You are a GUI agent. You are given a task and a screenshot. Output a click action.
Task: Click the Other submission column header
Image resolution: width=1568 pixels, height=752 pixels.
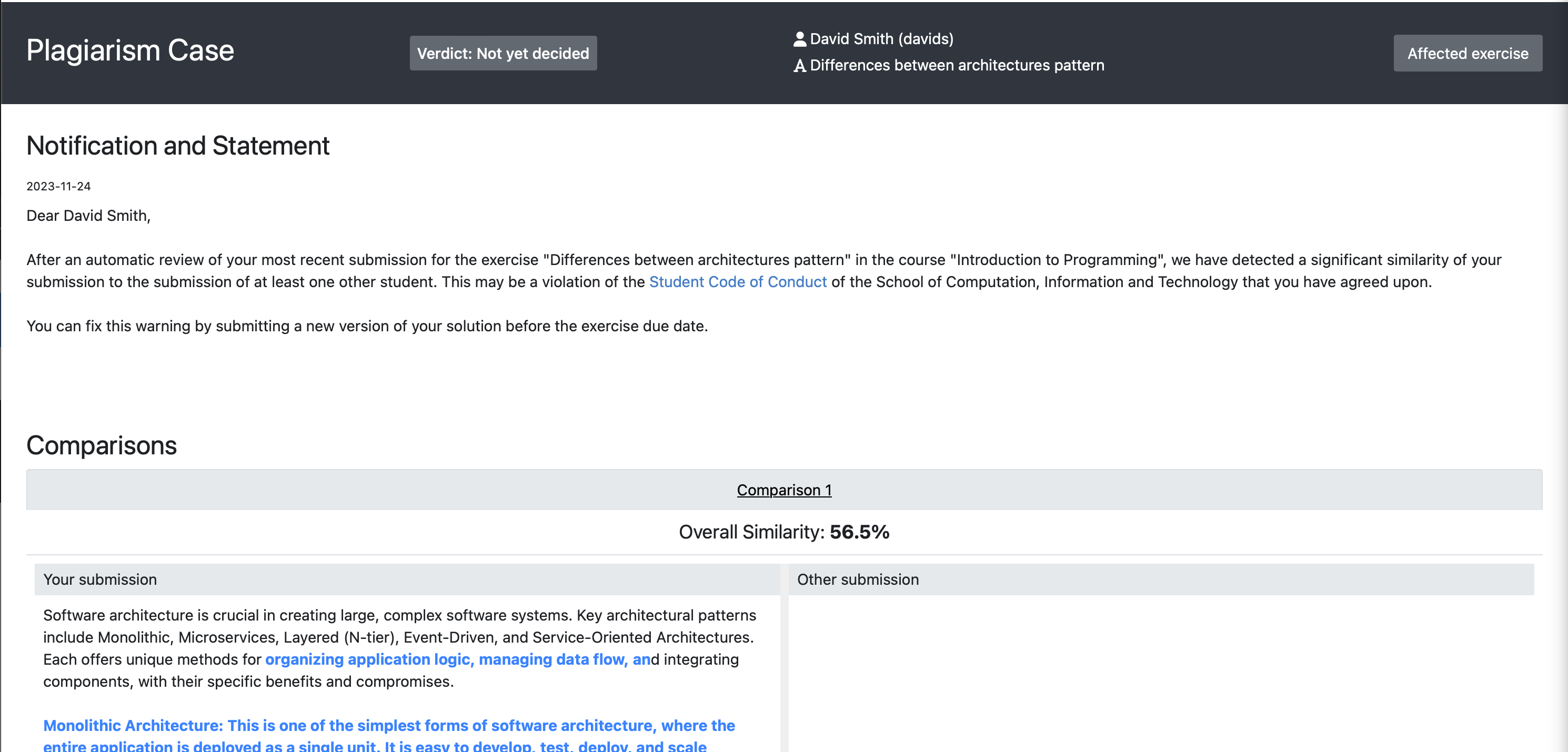[x=857, y=579]
